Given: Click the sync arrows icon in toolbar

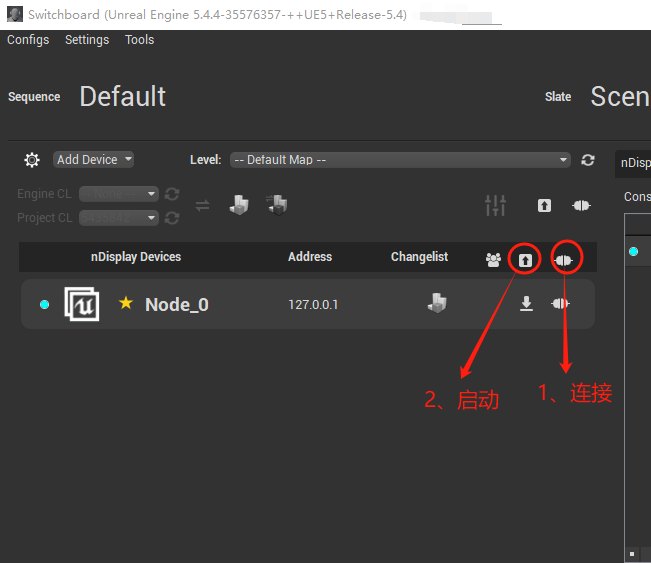Looking at the screenshot, I should point(203,205).
